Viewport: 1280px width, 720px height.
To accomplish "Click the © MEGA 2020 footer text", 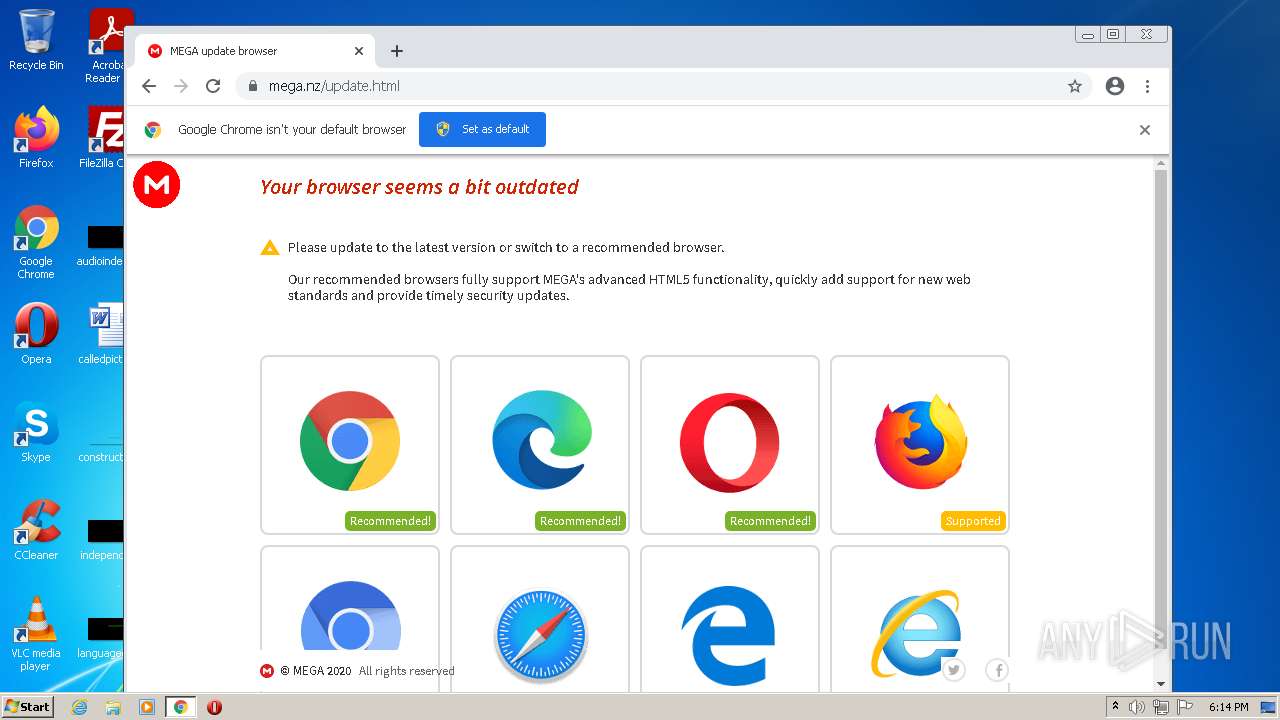I will [x=316, y=671].
